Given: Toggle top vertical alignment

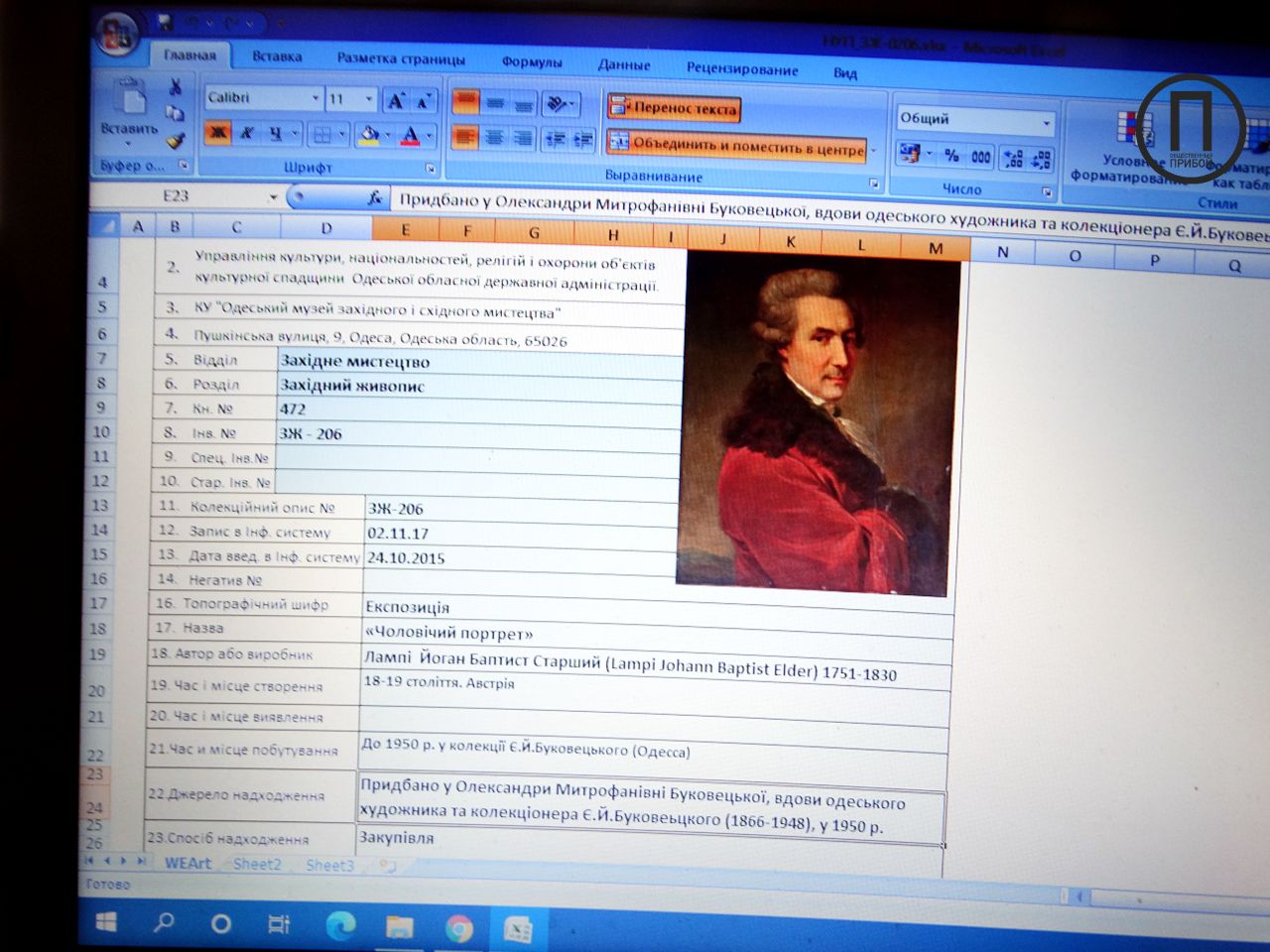Looking at the screenshot, I should pos(465,102).
